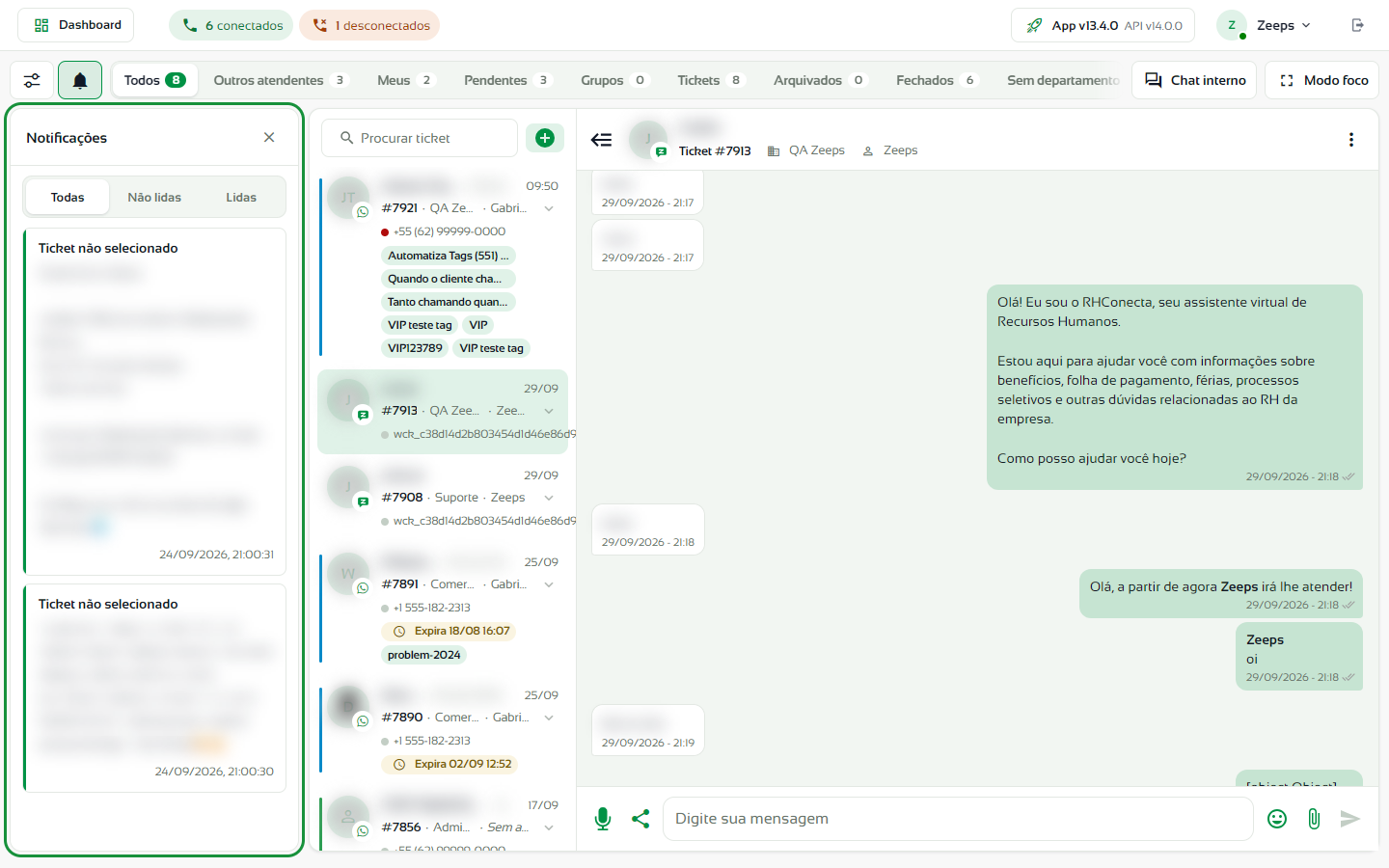This screenshot has height=868, width=1389.
Task: Open the emoji picker icon
Action: click(x=1277, y=819)
